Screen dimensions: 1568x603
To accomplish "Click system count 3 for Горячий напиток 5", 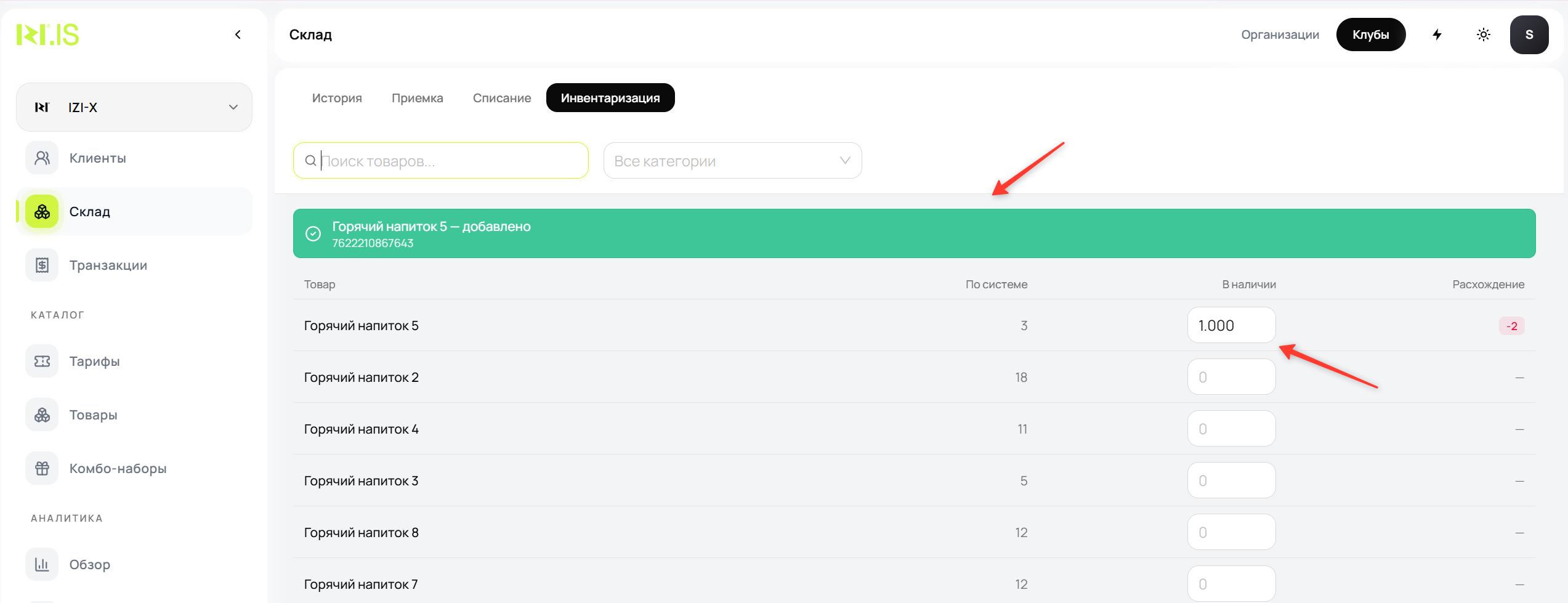I will click(1024, 326).
